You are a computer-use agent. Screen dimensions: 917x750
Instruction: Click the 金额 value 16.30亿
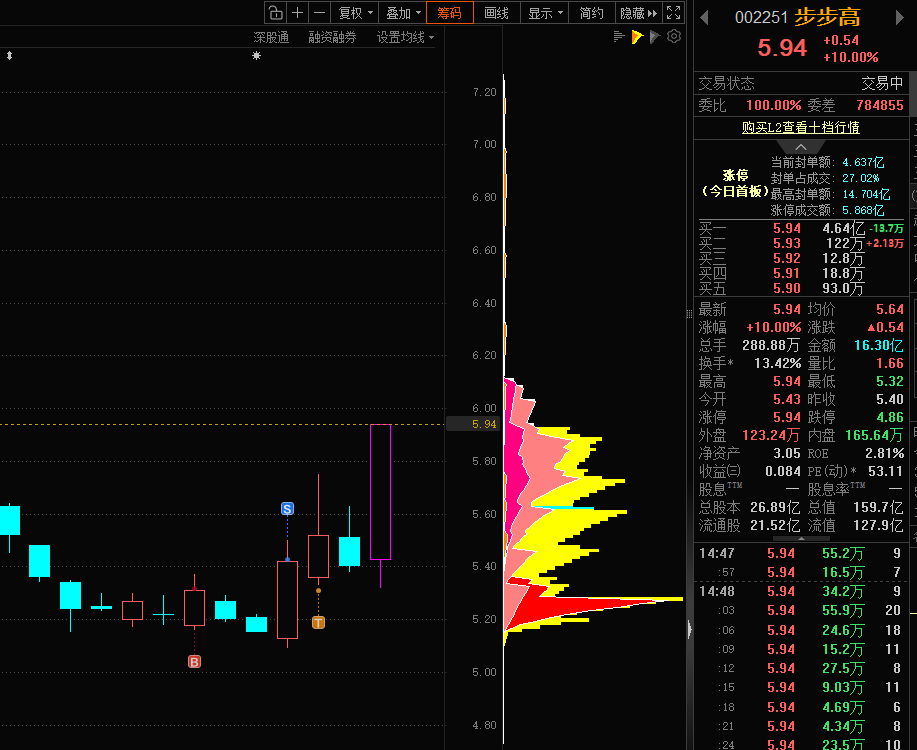point(878,345)
